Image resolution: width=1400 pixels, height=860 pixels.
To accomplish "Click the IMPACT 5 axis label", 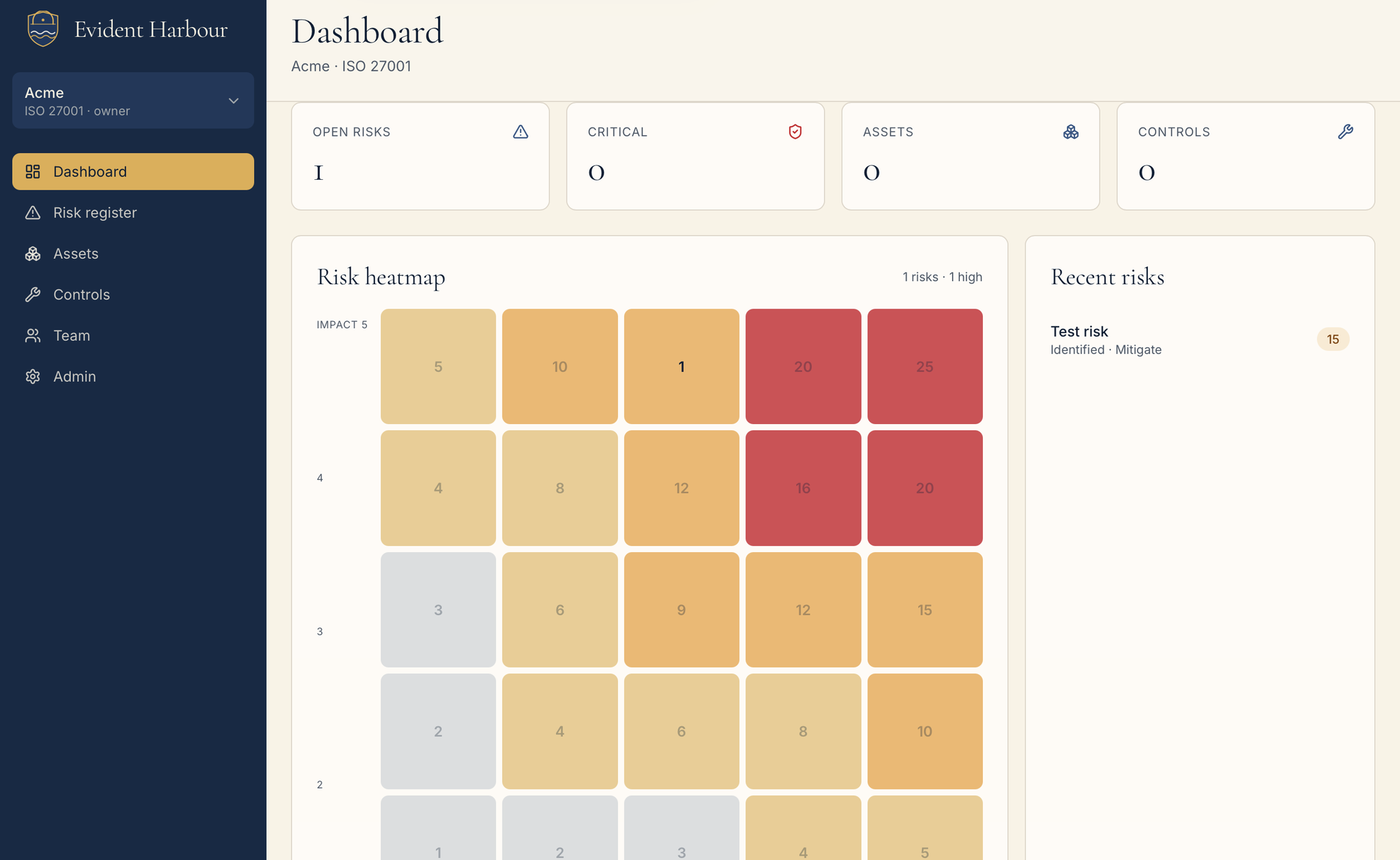I will [342, 325].
